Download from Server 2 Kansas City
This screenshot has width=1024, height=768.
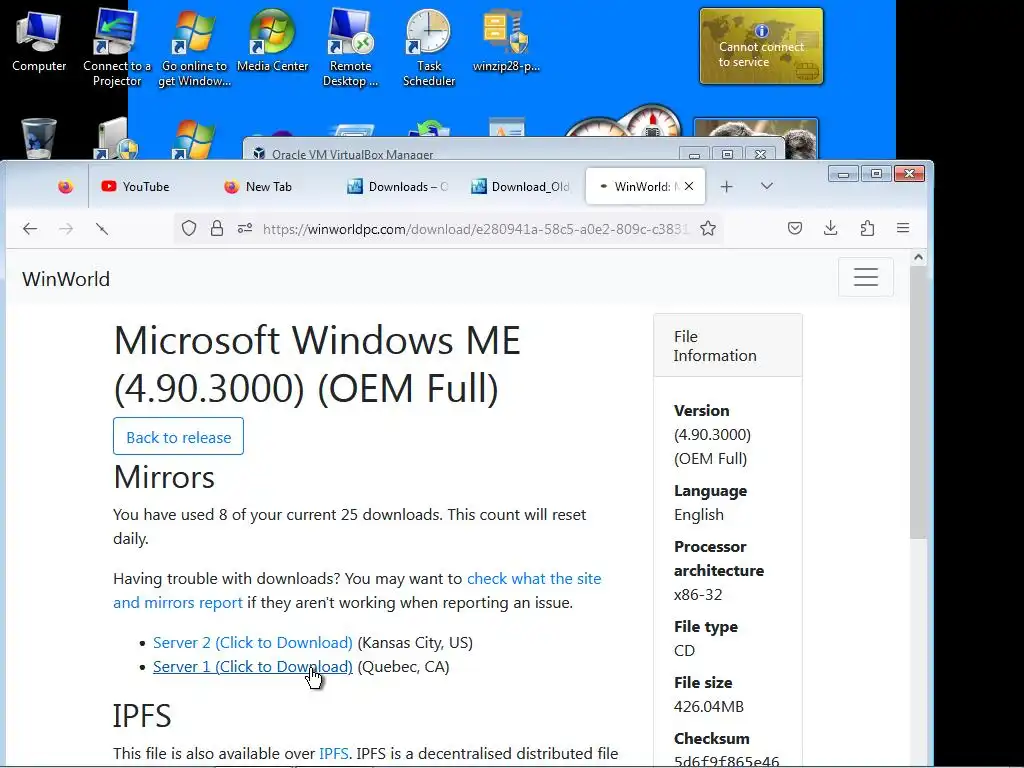(x=253, y=643)
